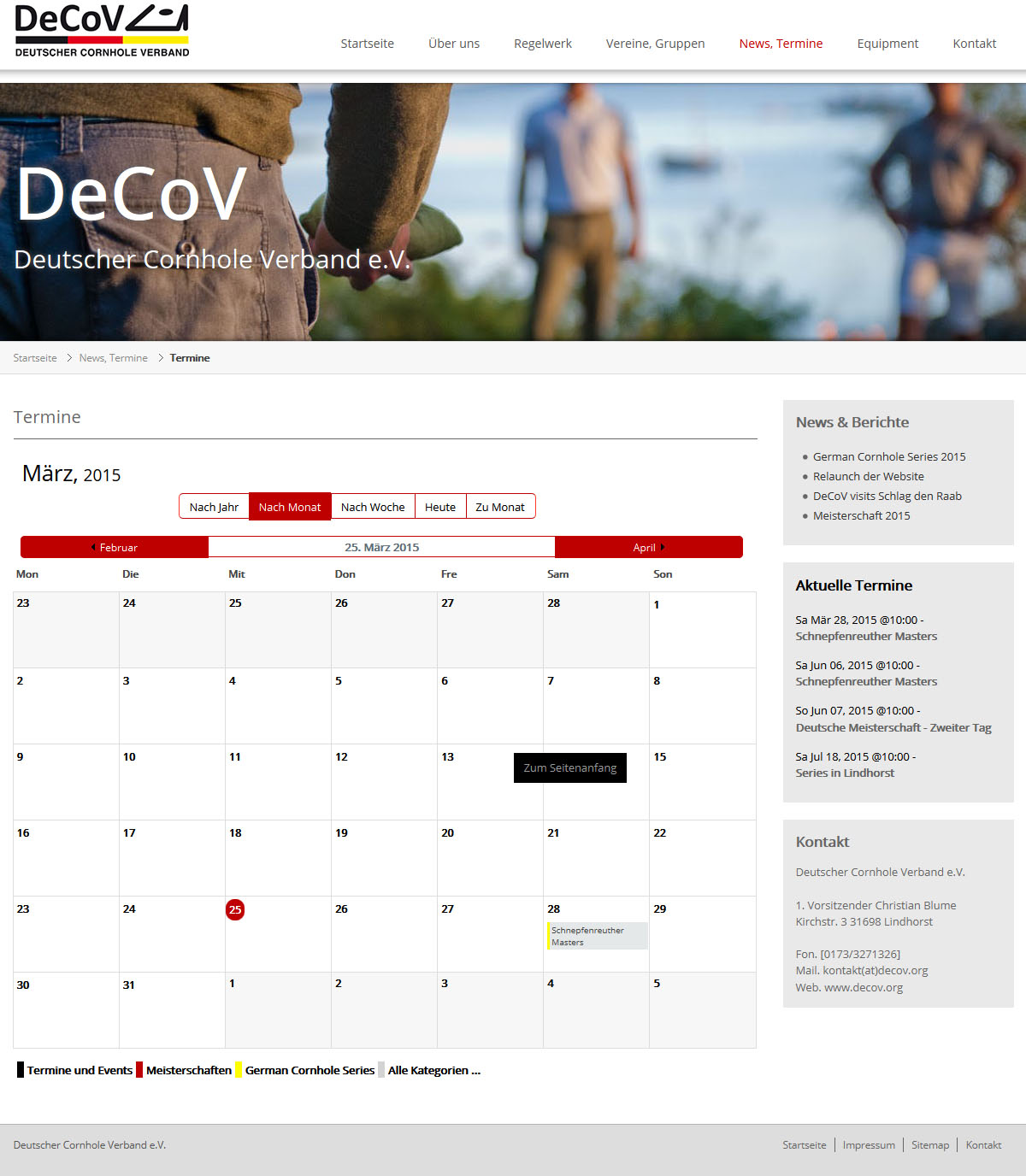Filter by red Meisterschaften category
The height and width of the screenshot is (1176, 1026).
click(188, 1070)
